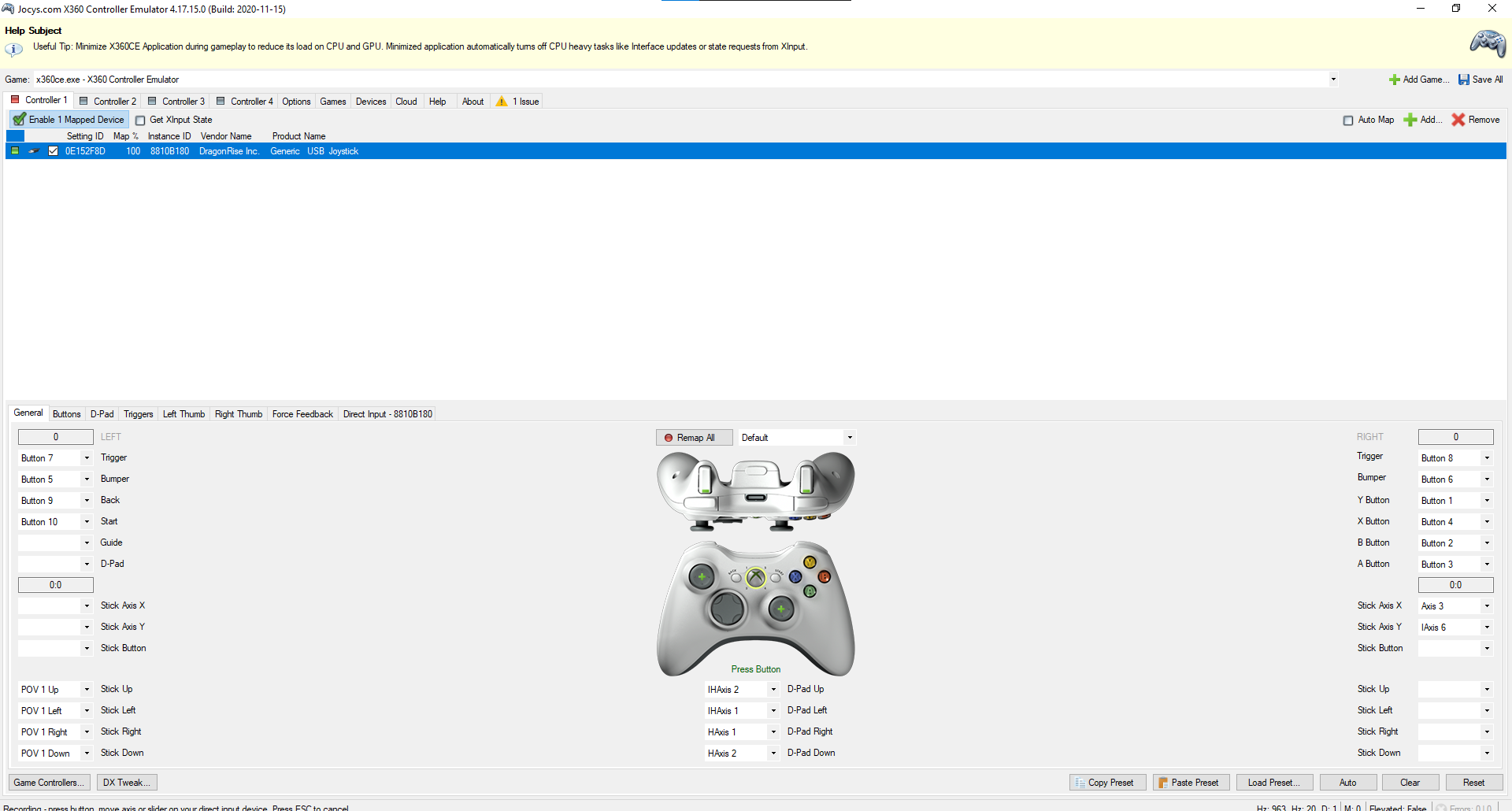Click the Controller 3 tab icon
Image resolution: width=1512 pixels, height=811 pixels.
click(152, 101)
